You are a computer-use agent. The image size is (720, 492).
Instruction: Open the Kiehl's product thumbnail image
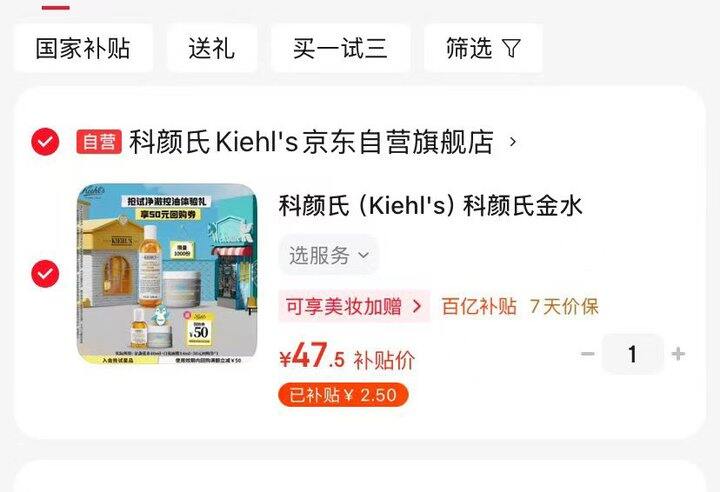[x=167, y=274]
